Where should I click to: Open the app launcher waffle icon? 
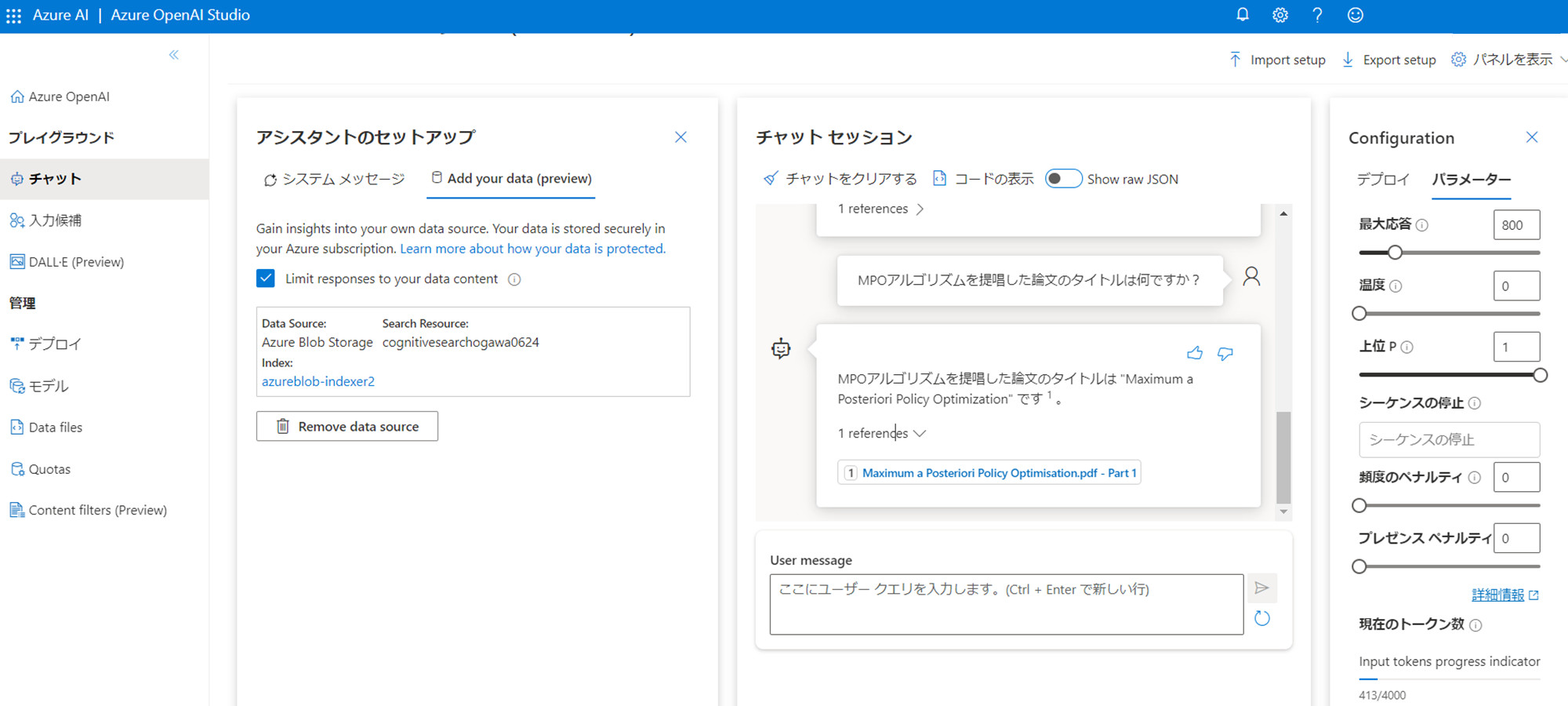(x=13, y=16)
